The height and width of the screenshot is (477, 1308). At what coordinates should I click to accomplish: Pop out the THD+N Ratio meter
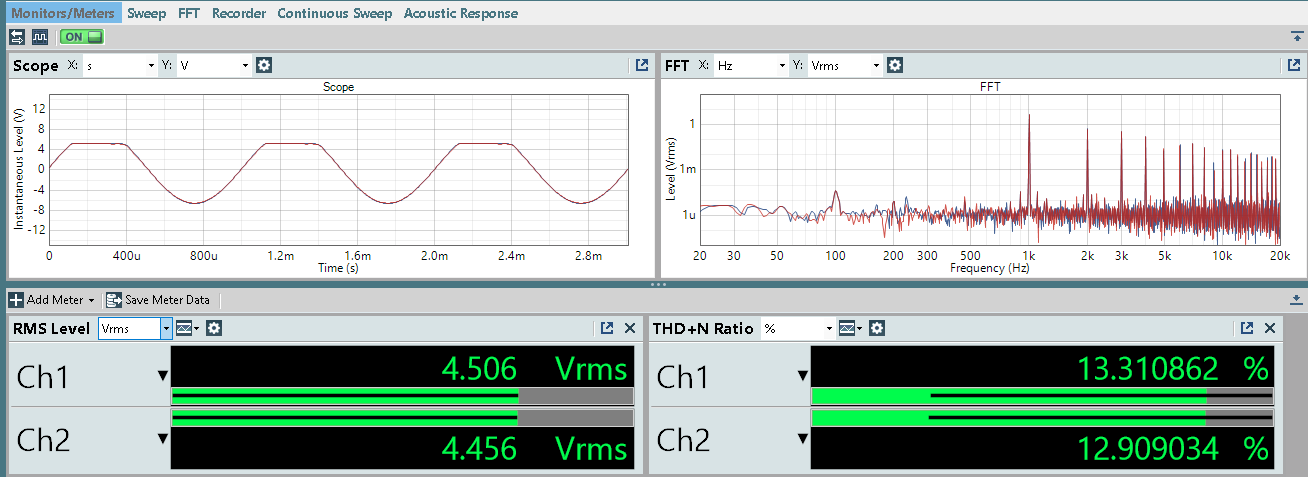tap(1247, 328)
